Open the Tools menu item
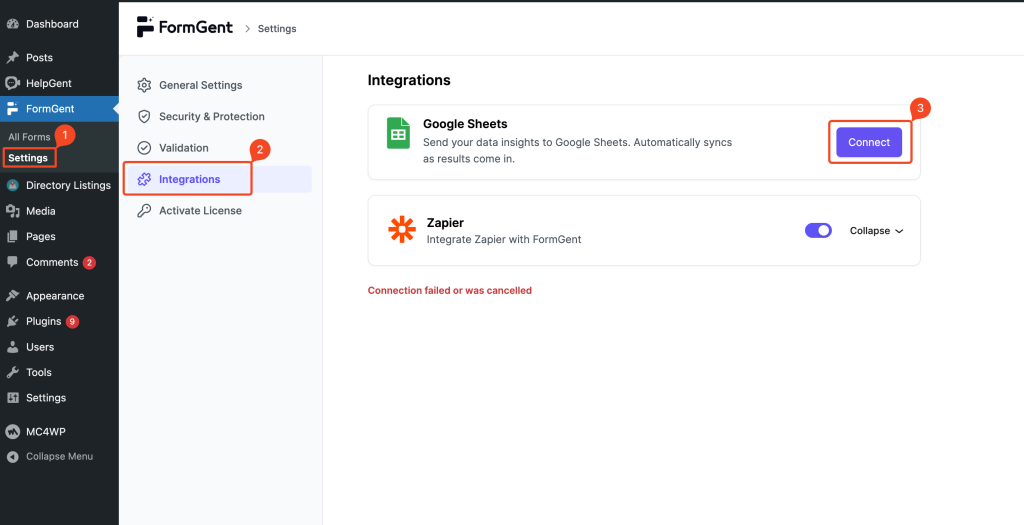1024x525 pixels. pos(59,372)
